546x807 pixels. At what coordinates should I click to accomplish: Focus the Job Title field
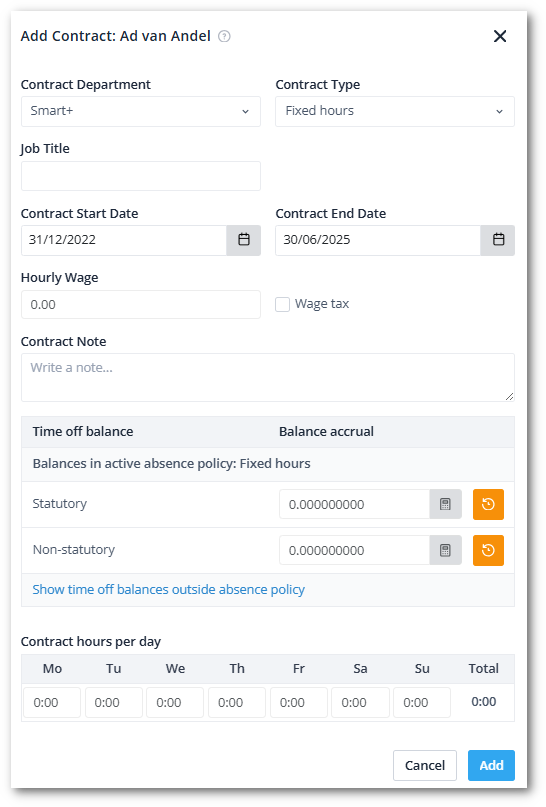pyautogui.click(x=141, y=176)
